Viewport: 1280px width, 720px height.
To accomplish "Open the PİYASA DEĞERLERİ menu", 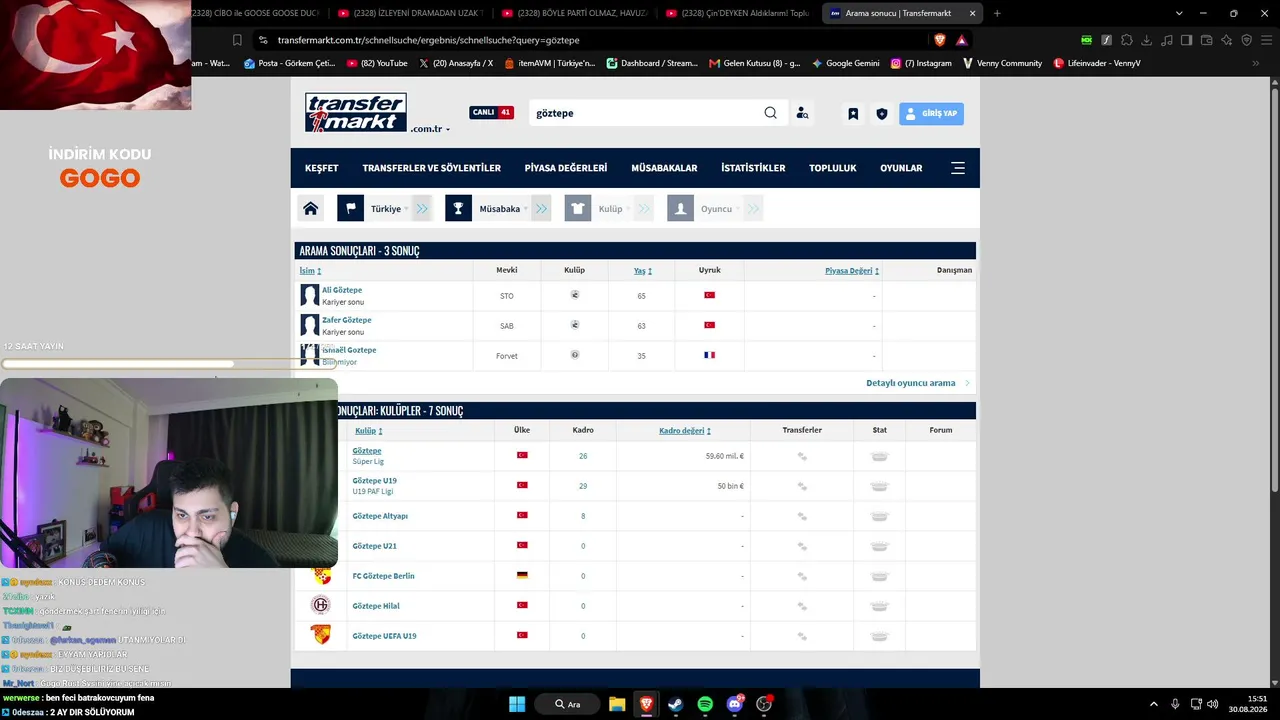I will point(566,168).
